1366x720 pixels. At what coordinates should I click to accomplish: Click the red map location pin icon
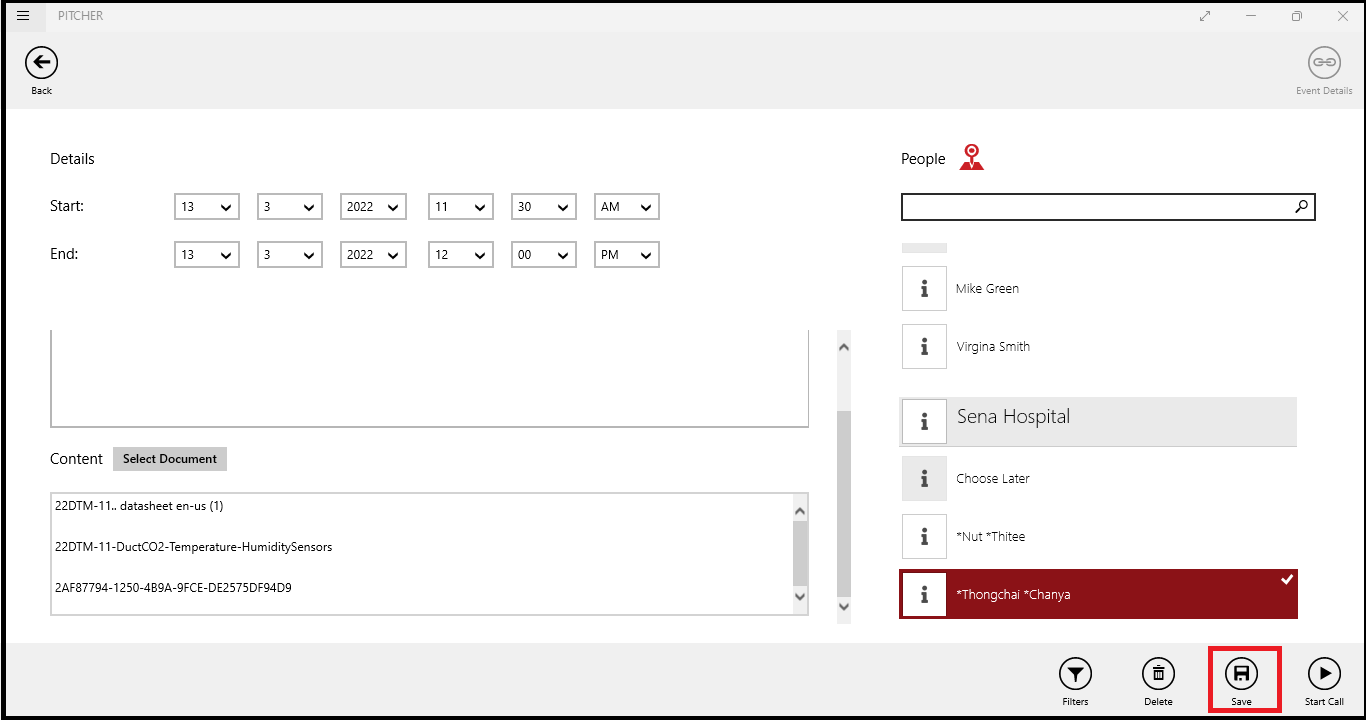pyautogui.click(x=971, y=157)
